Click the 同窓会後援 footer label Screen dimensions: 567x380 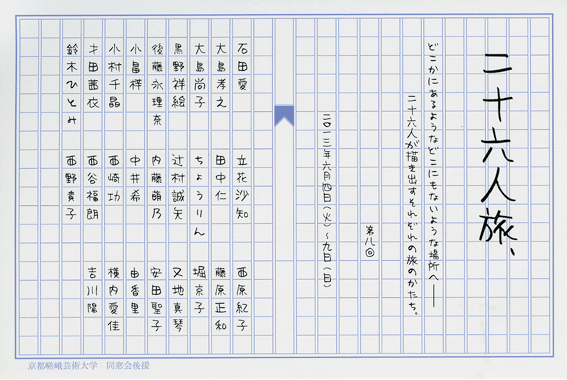[128, 366]
